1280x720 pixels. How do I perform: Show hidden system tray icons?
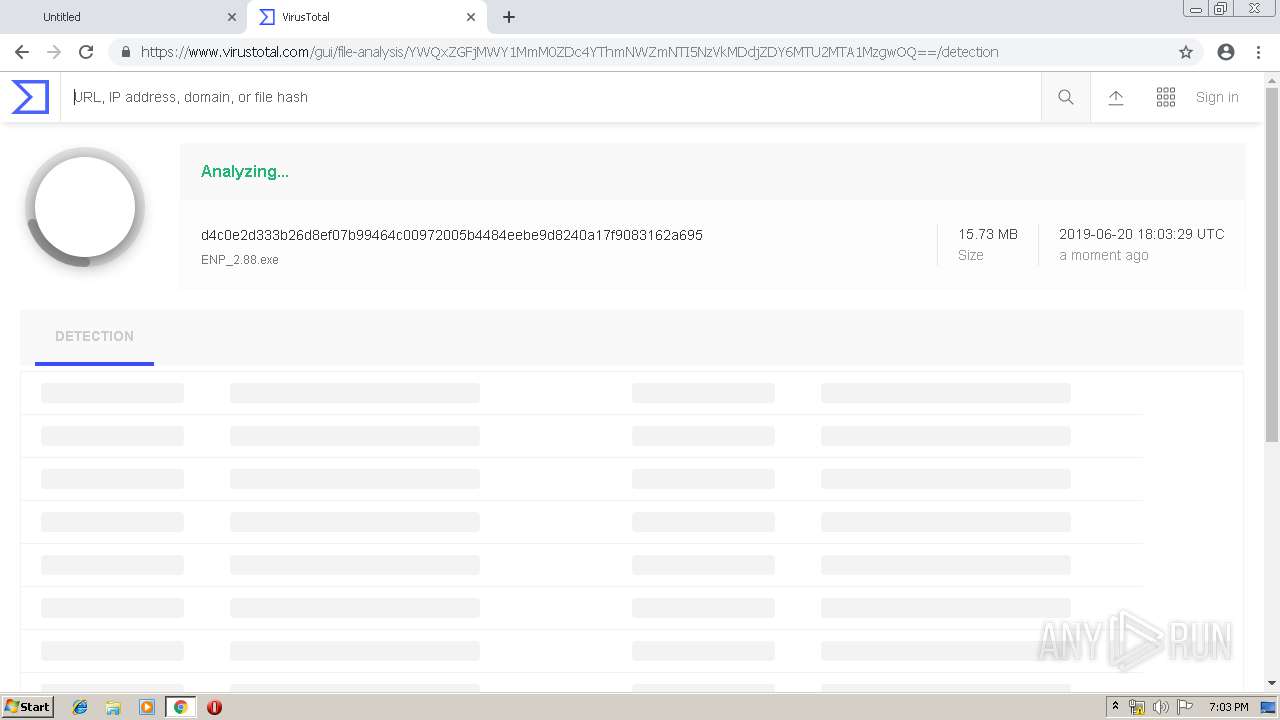point(1116,707)
